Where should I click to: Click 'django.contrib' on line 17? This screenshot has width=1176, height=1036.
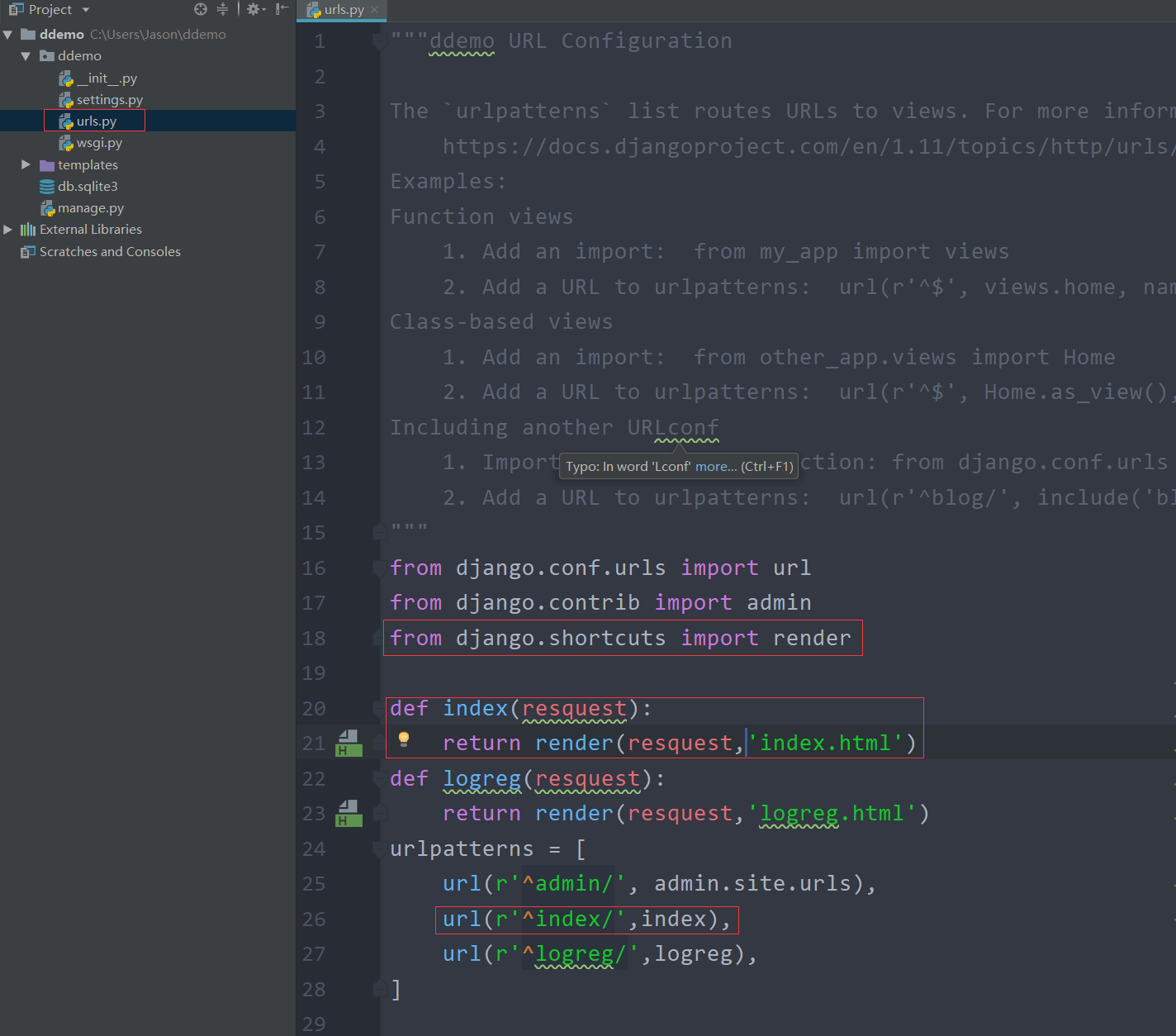(548, 603)
